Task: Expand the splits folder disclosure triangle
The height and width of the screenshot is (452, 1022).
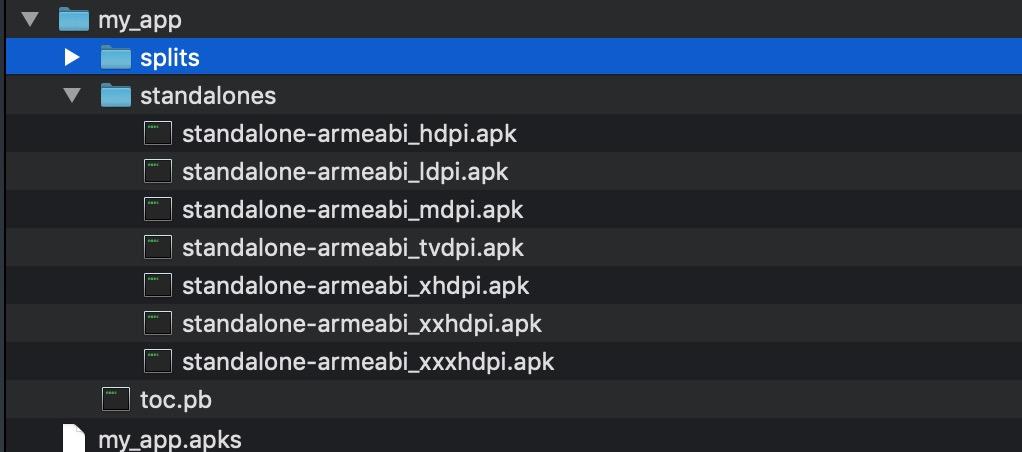Action: click(71, 57)
